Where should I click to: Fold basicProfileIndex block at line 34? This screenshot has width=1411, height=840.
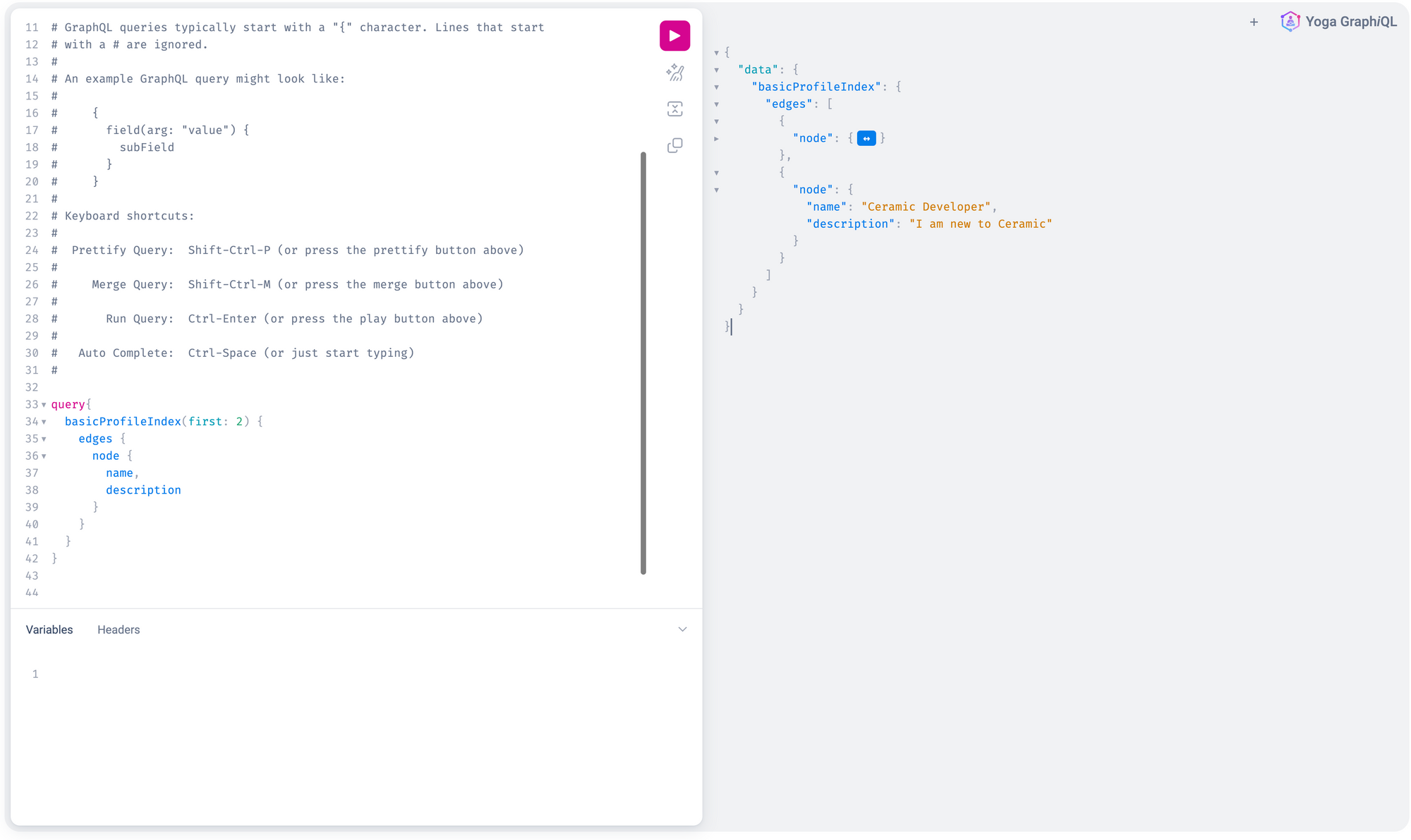click(x=44, y=422)
